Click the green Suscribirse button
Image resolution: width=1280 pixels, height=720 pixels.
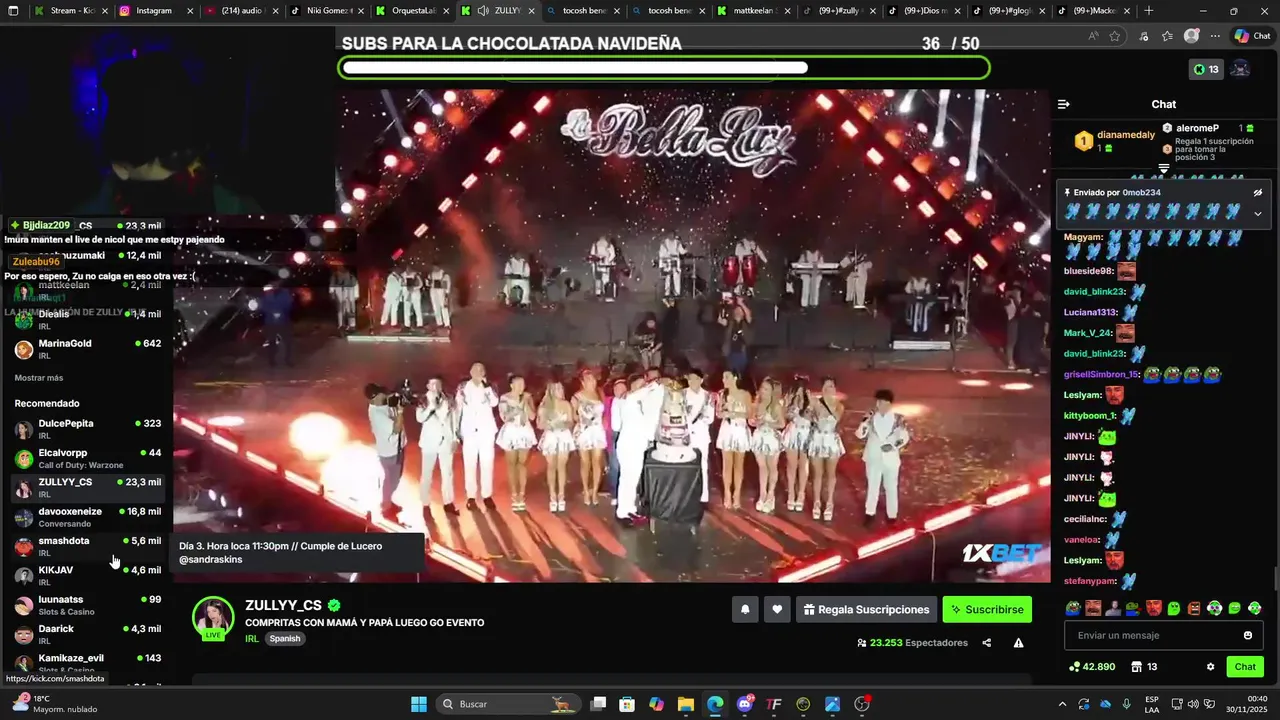tap(987, 609)
